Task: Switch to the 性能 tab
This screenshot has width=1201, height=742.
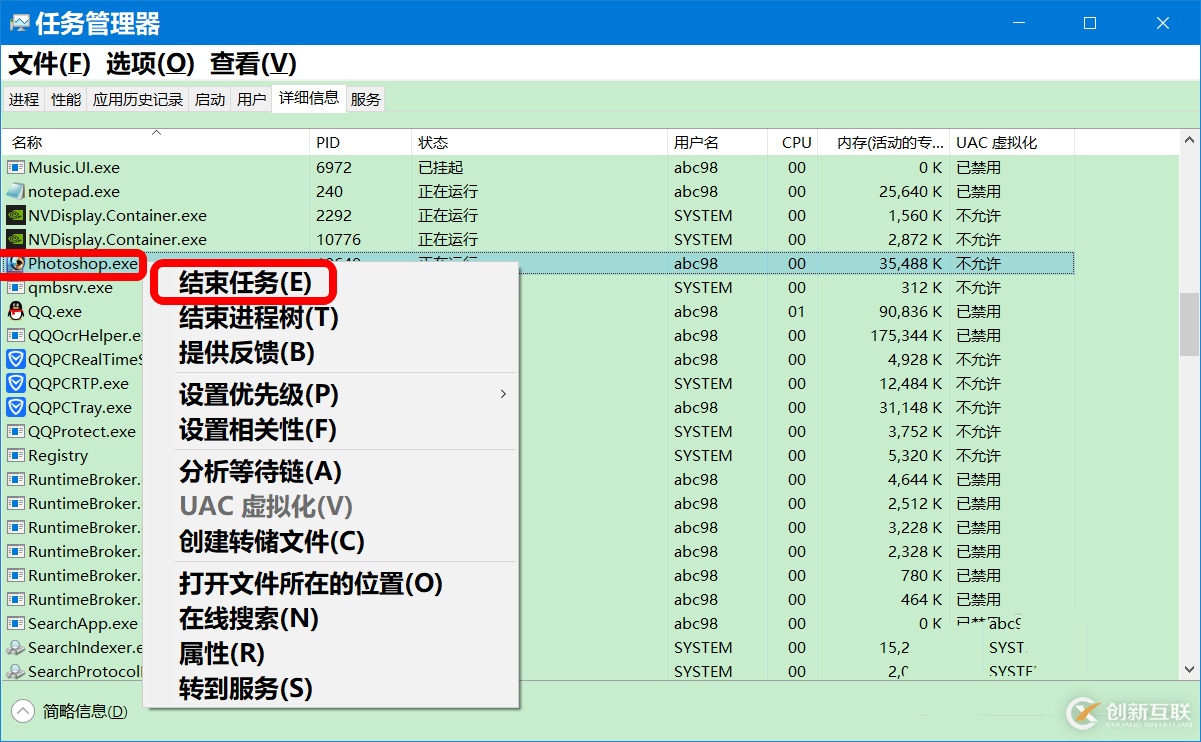Action: pyautogui.click(x=65, y=98)
